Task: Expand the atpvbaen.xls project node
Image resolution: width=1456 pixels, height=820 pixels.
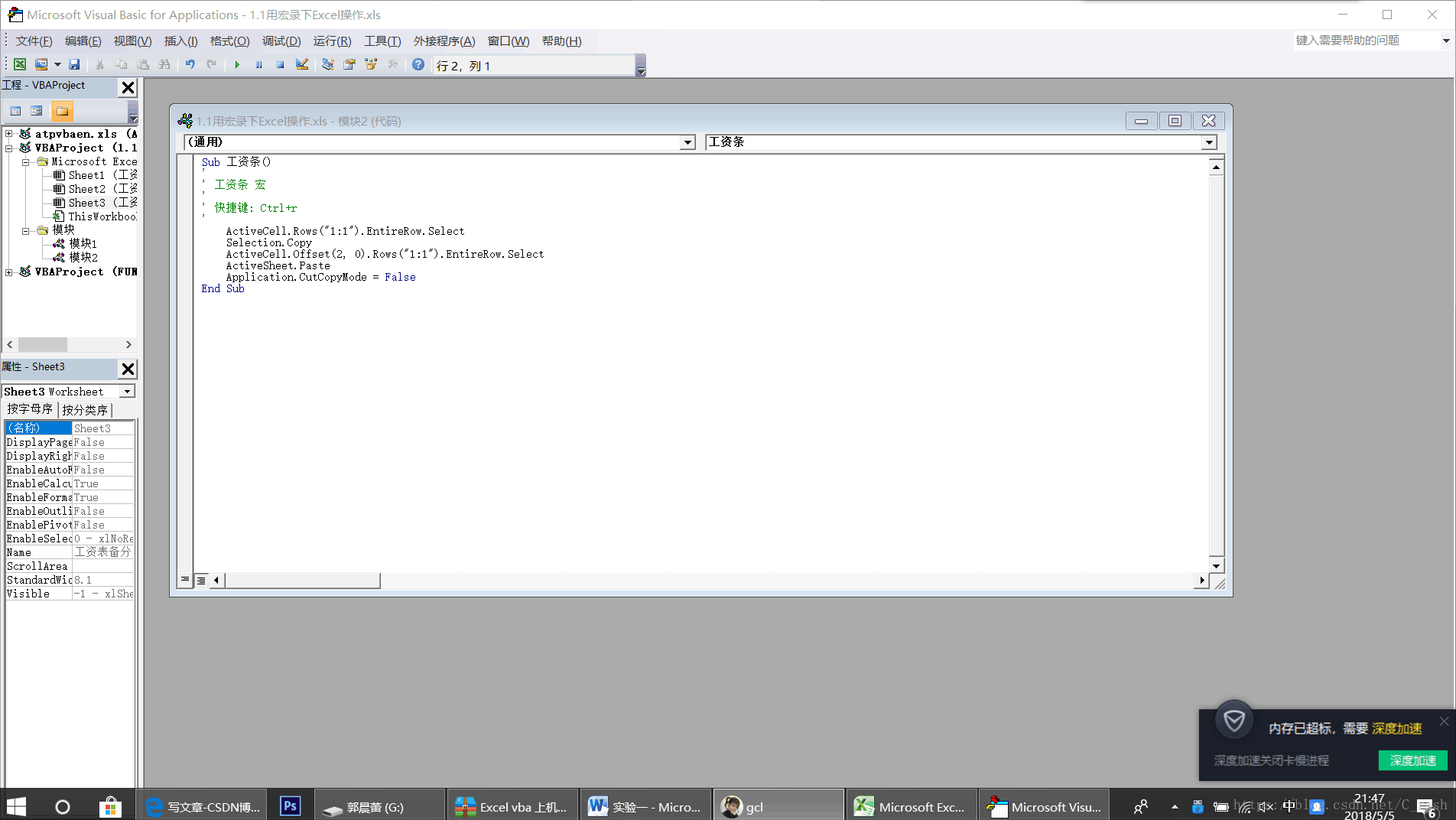Action: coord(8,134)
